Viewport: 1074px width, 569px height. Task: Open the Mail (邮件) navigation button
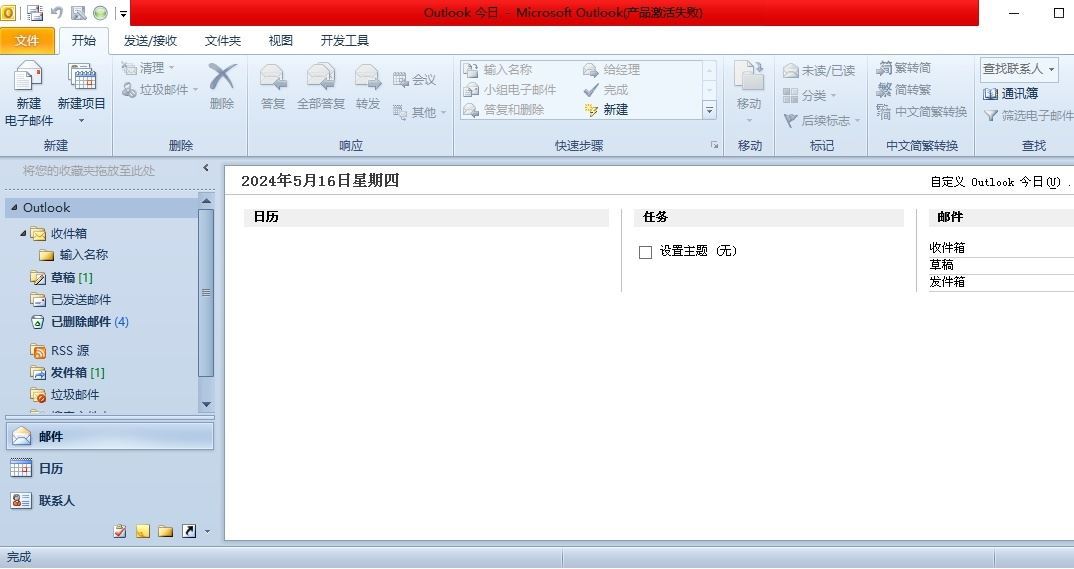110,436
